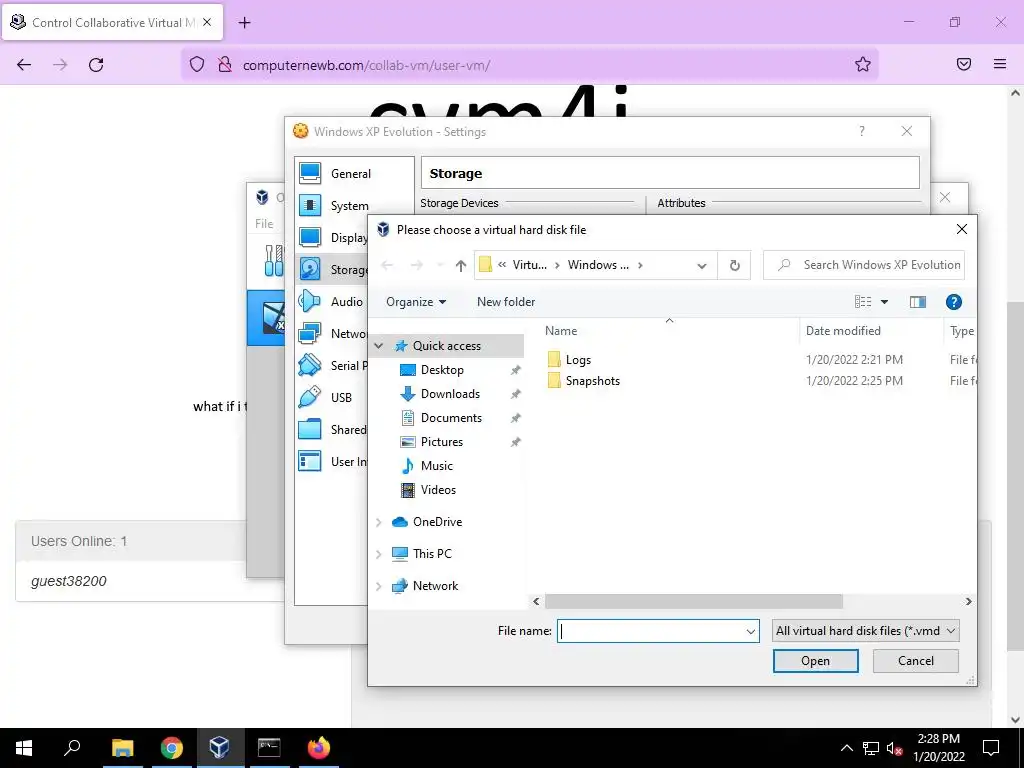Open the notification center icon

click(x=991, y=748)
